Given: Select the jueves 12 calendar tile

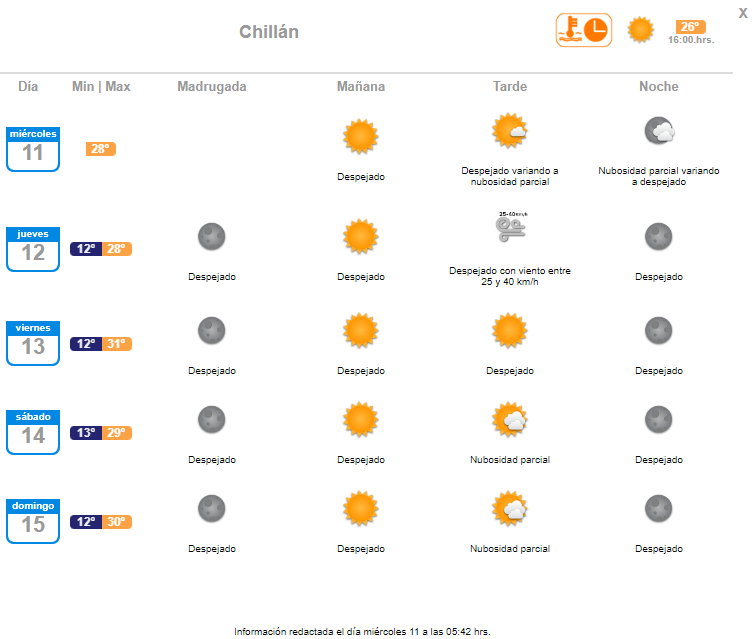Looking at the screenshot, I should (33, 249).
